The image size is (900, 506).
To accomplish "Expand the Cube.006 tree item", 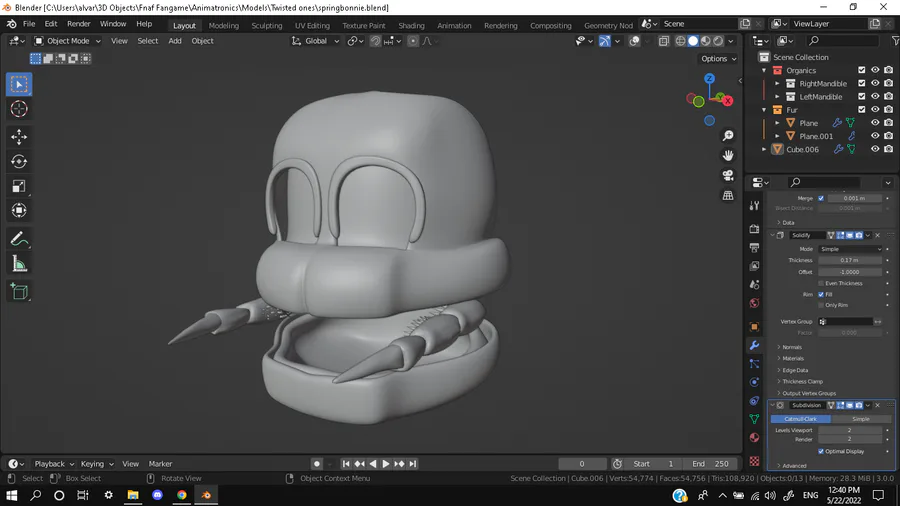I will pyautogui.click(x=766, y=149).
